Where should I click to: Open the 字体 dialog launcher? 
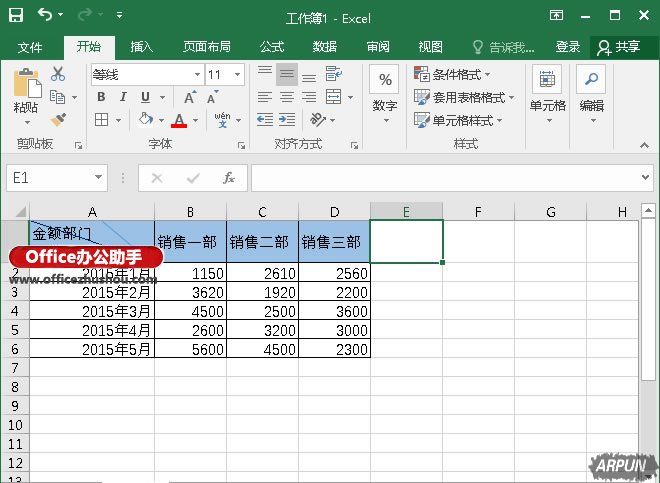pos(241,145)
